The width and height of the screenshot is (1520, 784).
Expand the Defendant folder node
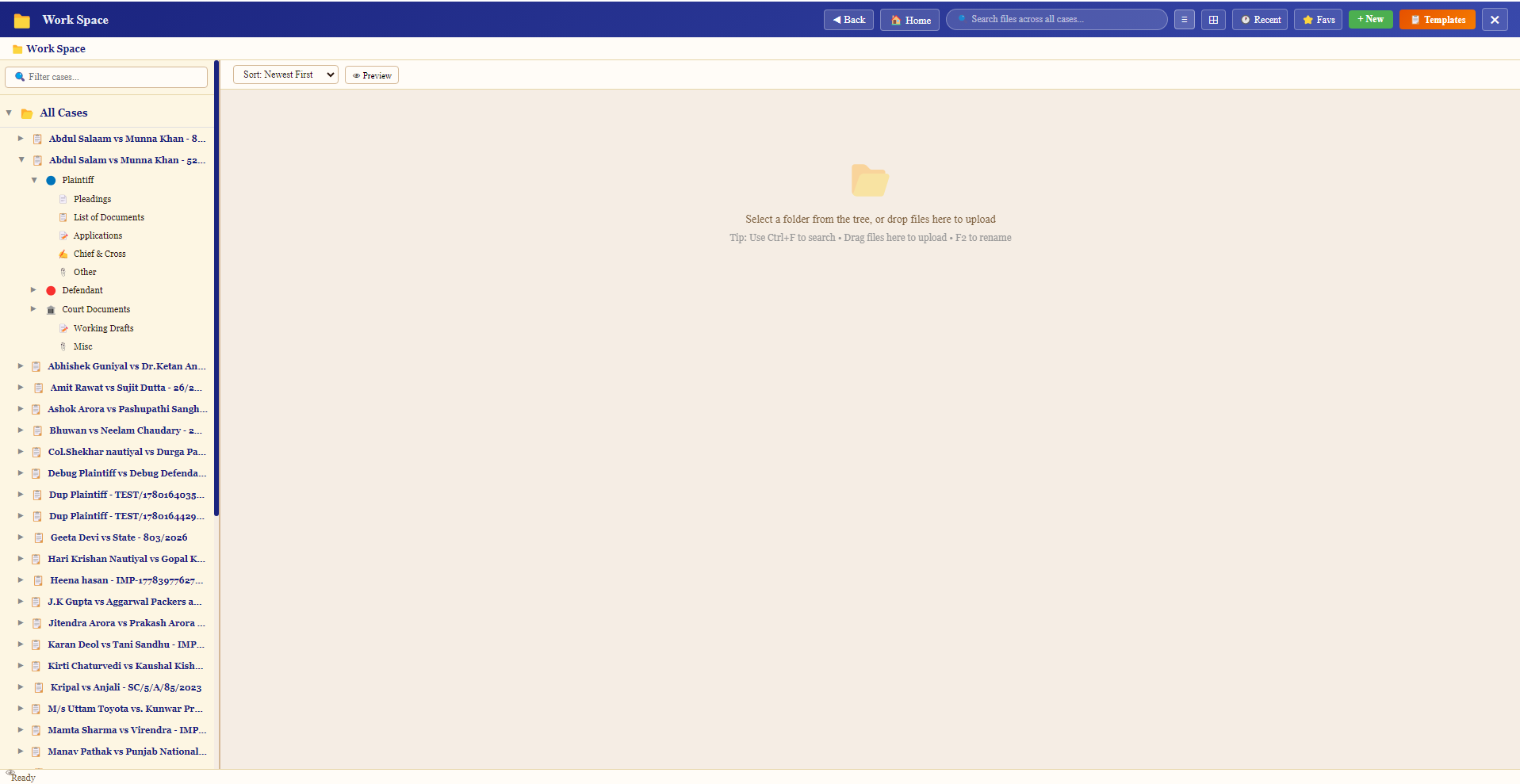33,290
